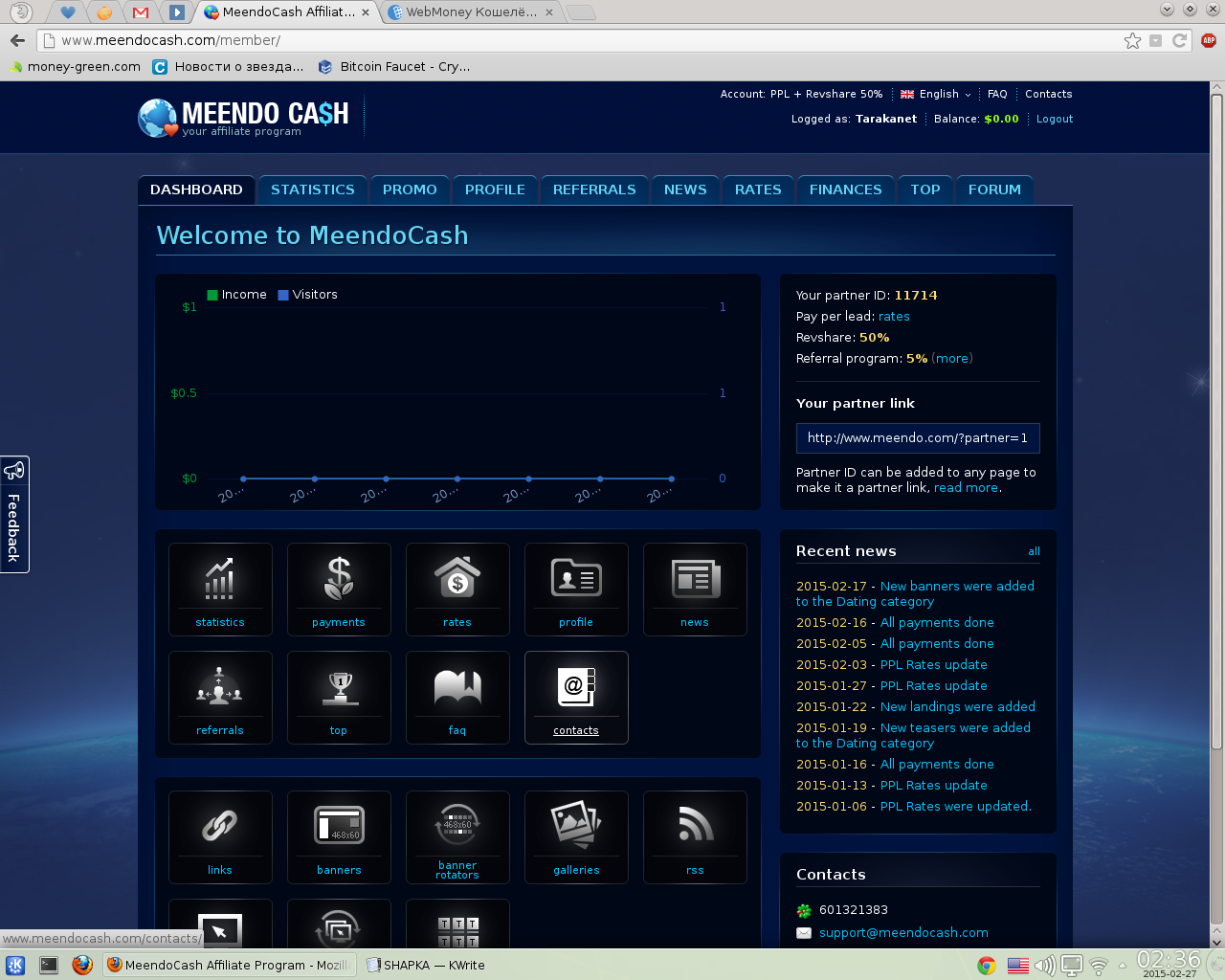Open the FAQ header link
Image resolution: width=1225 pixels, height=980 pixels.
(x=997, y=94)
